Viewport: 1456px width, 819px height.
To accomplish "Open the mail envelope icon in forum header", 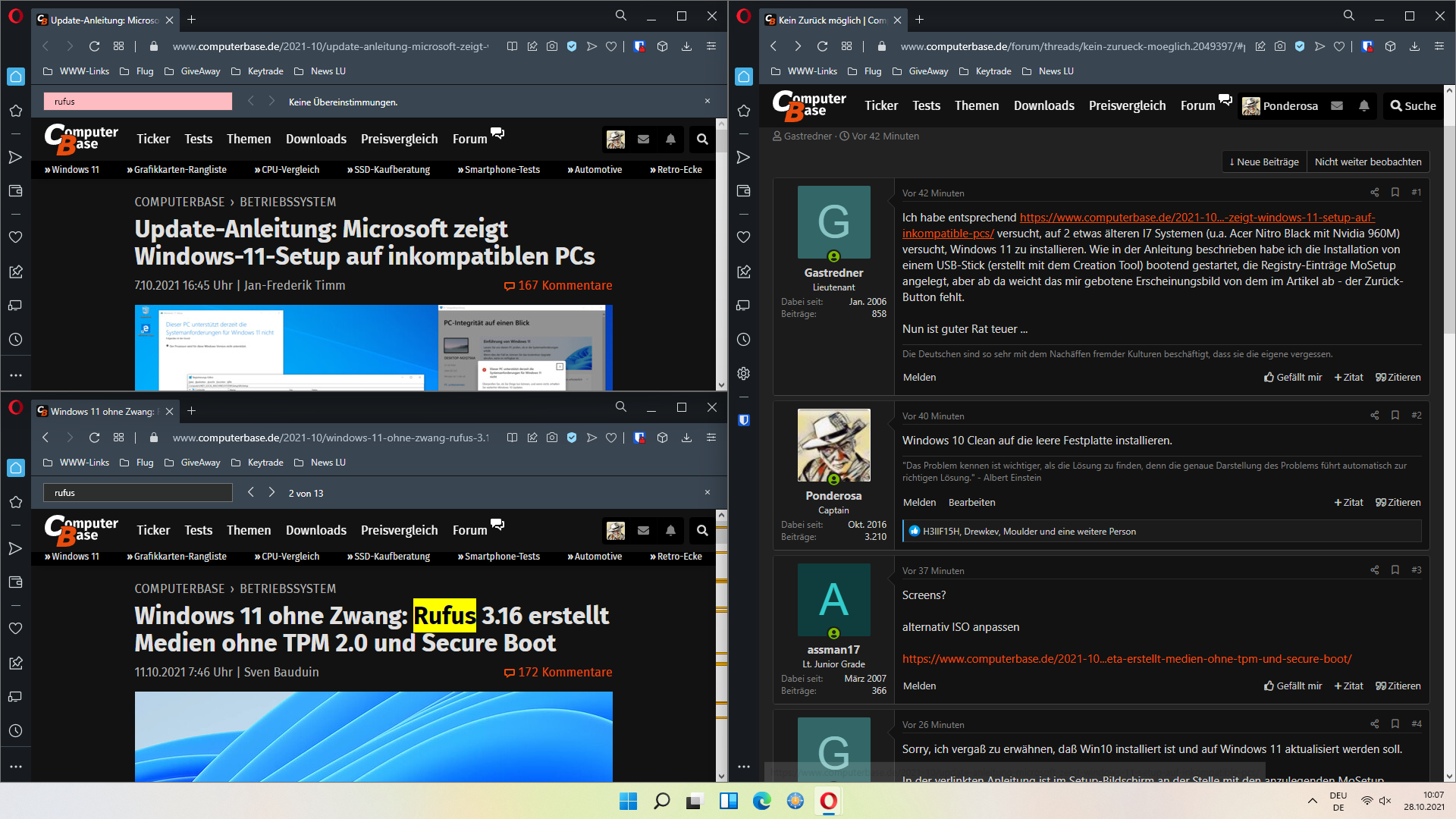I will 1337,106.
